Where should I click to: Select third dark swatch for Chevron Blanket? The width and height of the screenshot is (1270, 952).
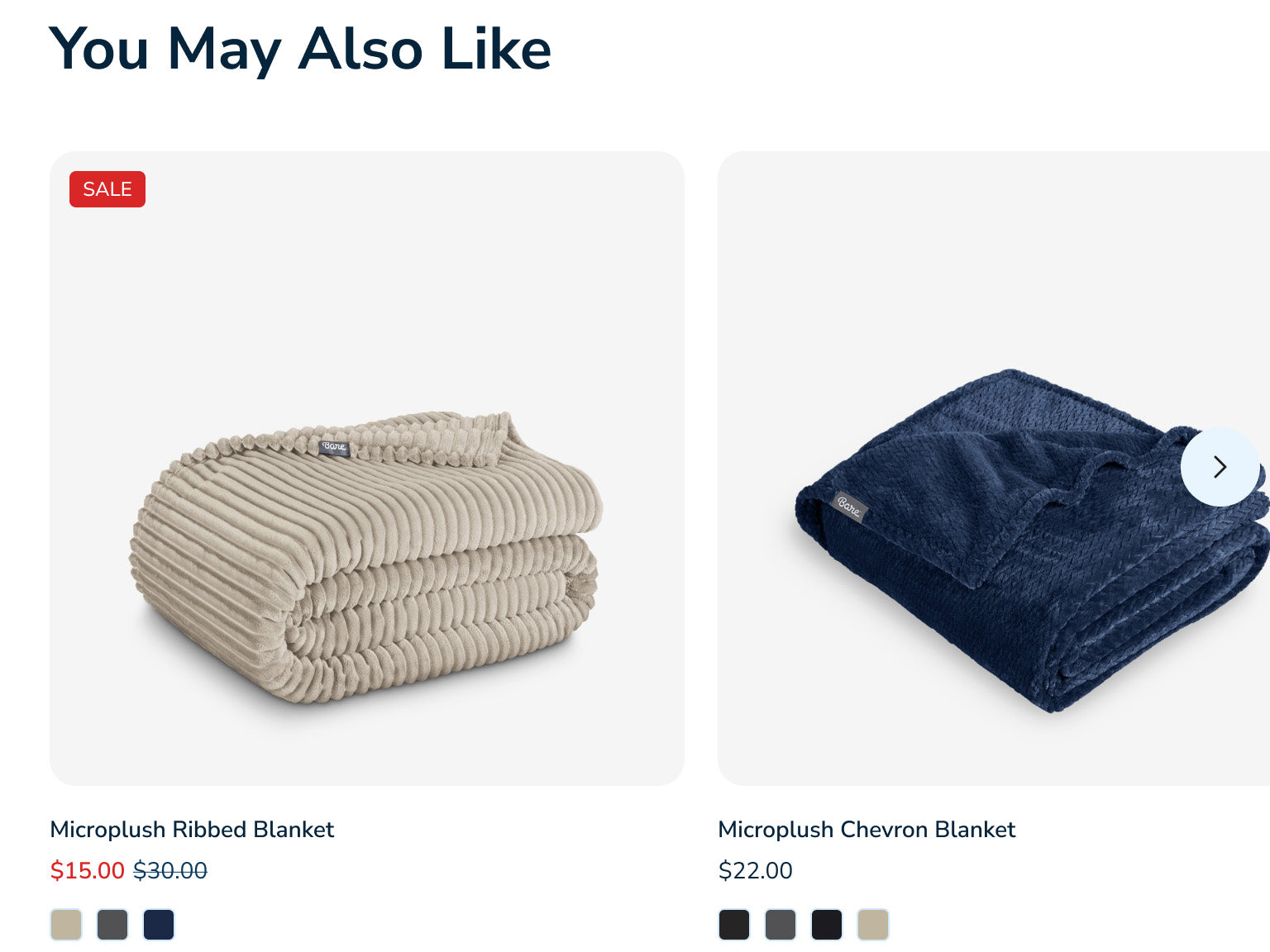tap(827, 925)
